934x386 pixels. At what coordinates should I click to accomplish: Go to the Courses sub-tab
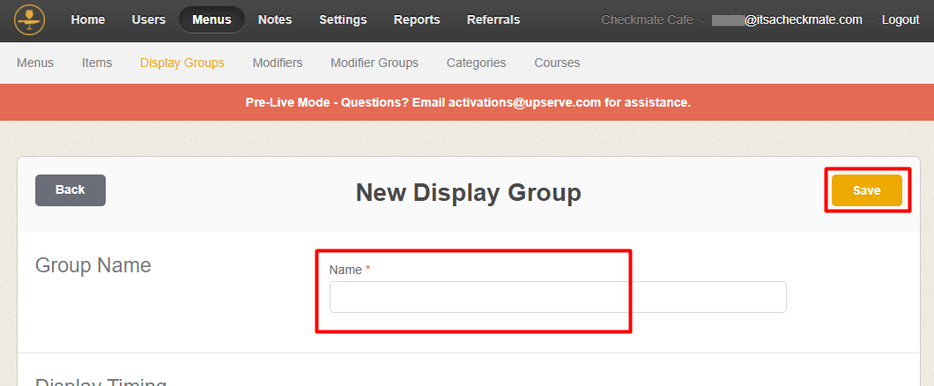coord(557,63)
